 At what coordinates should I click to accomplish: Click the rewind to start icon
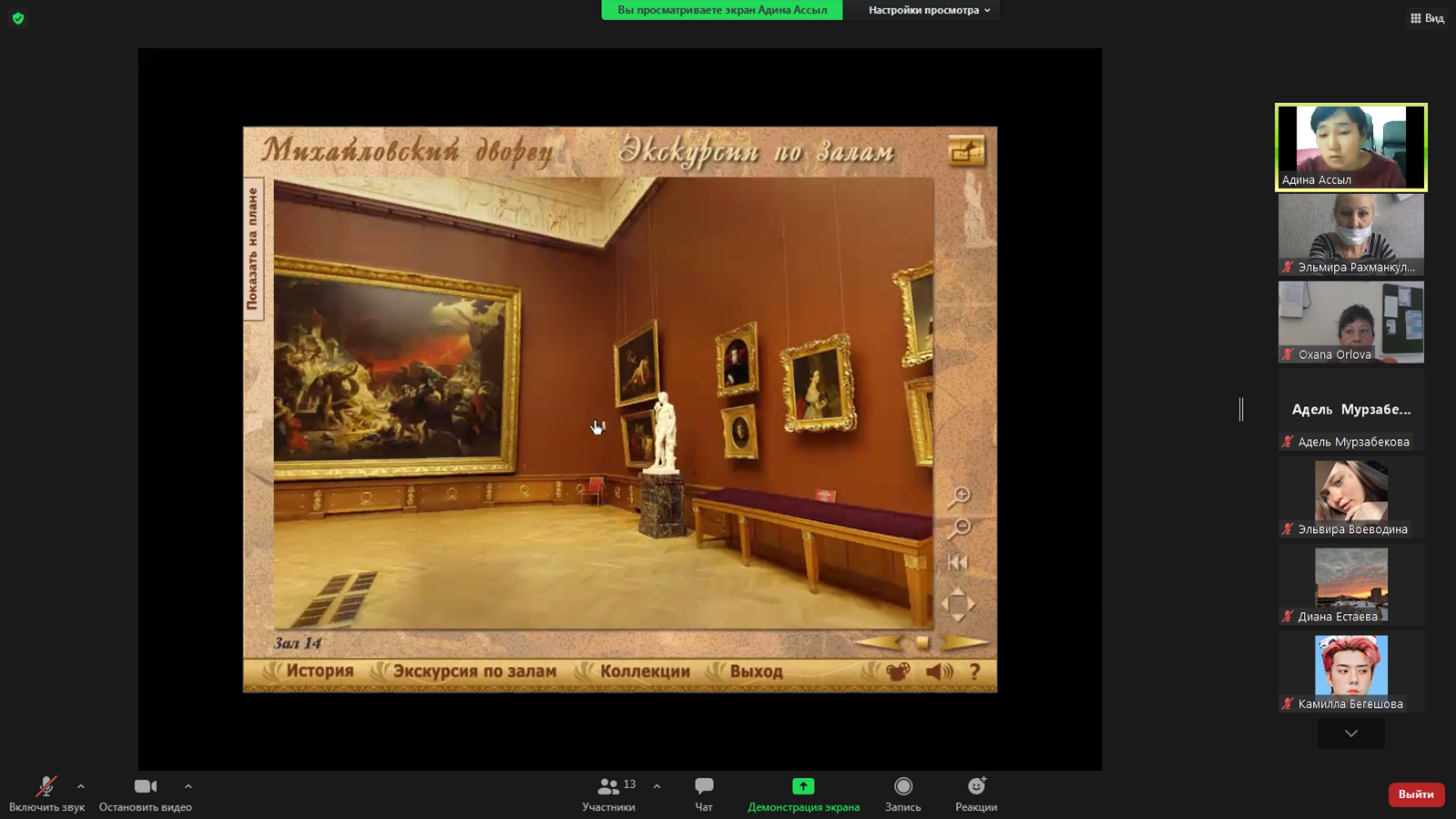(958, 562)
